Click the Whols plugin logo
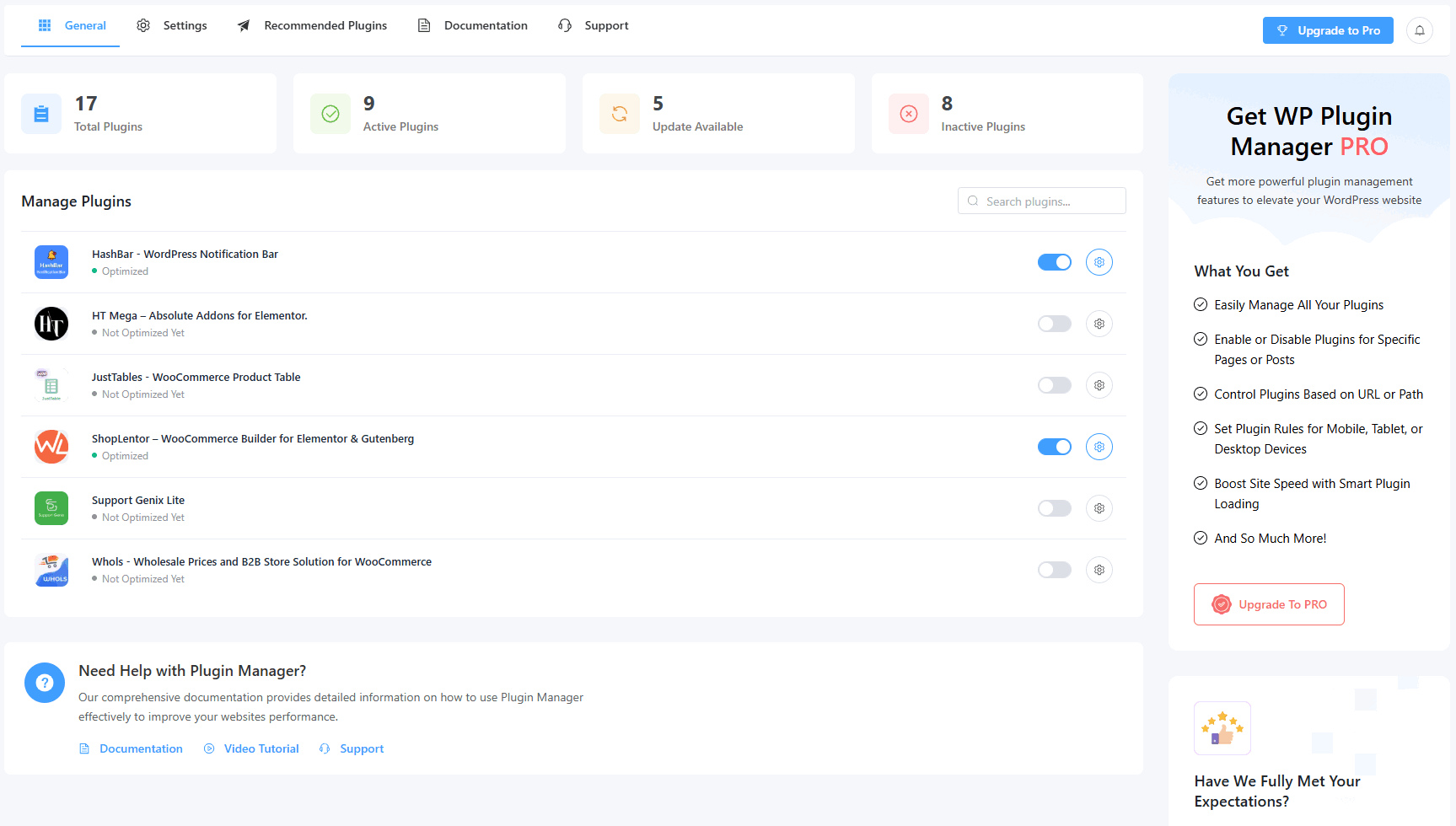The width and height of the screenshot is (1456, 826). coord(51,570)
